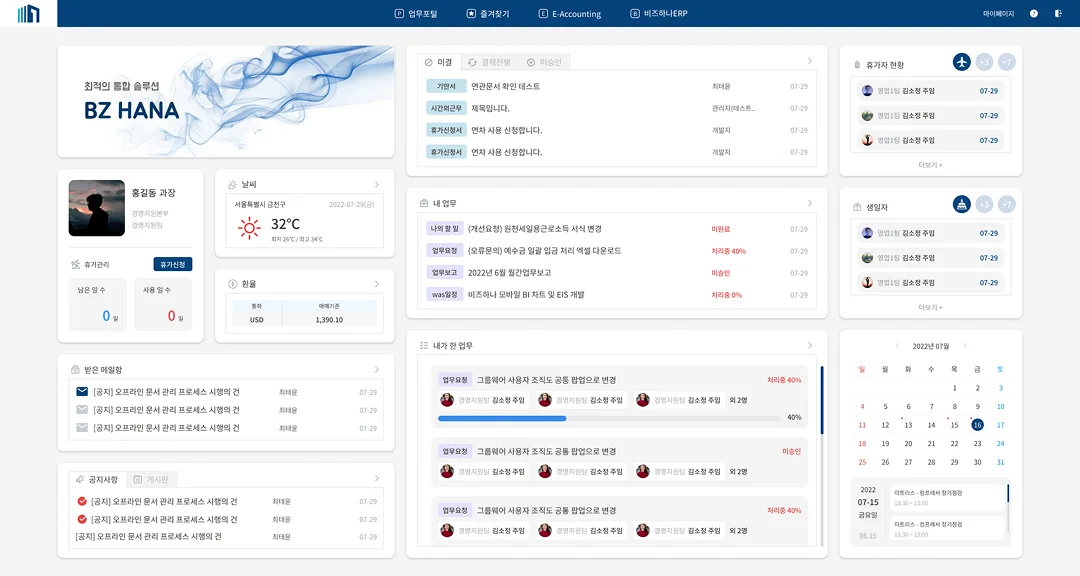
Task: Click the calendar schedule list scrollbar
Action: 1008,493
